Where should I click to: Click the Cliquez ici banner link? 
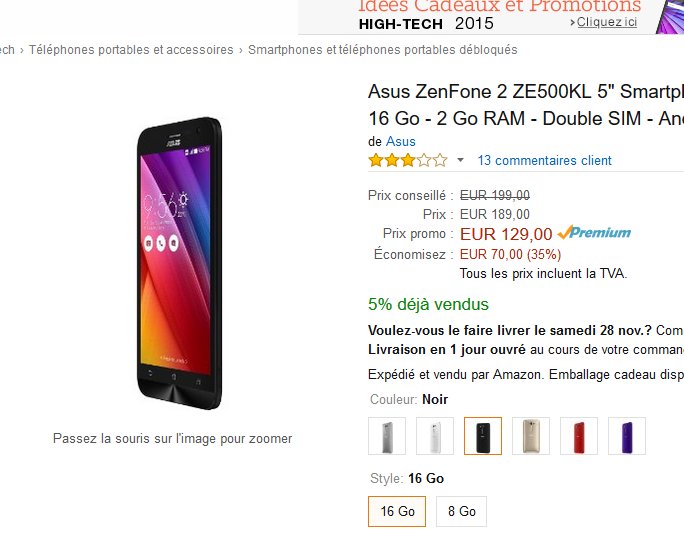(606, 22)
